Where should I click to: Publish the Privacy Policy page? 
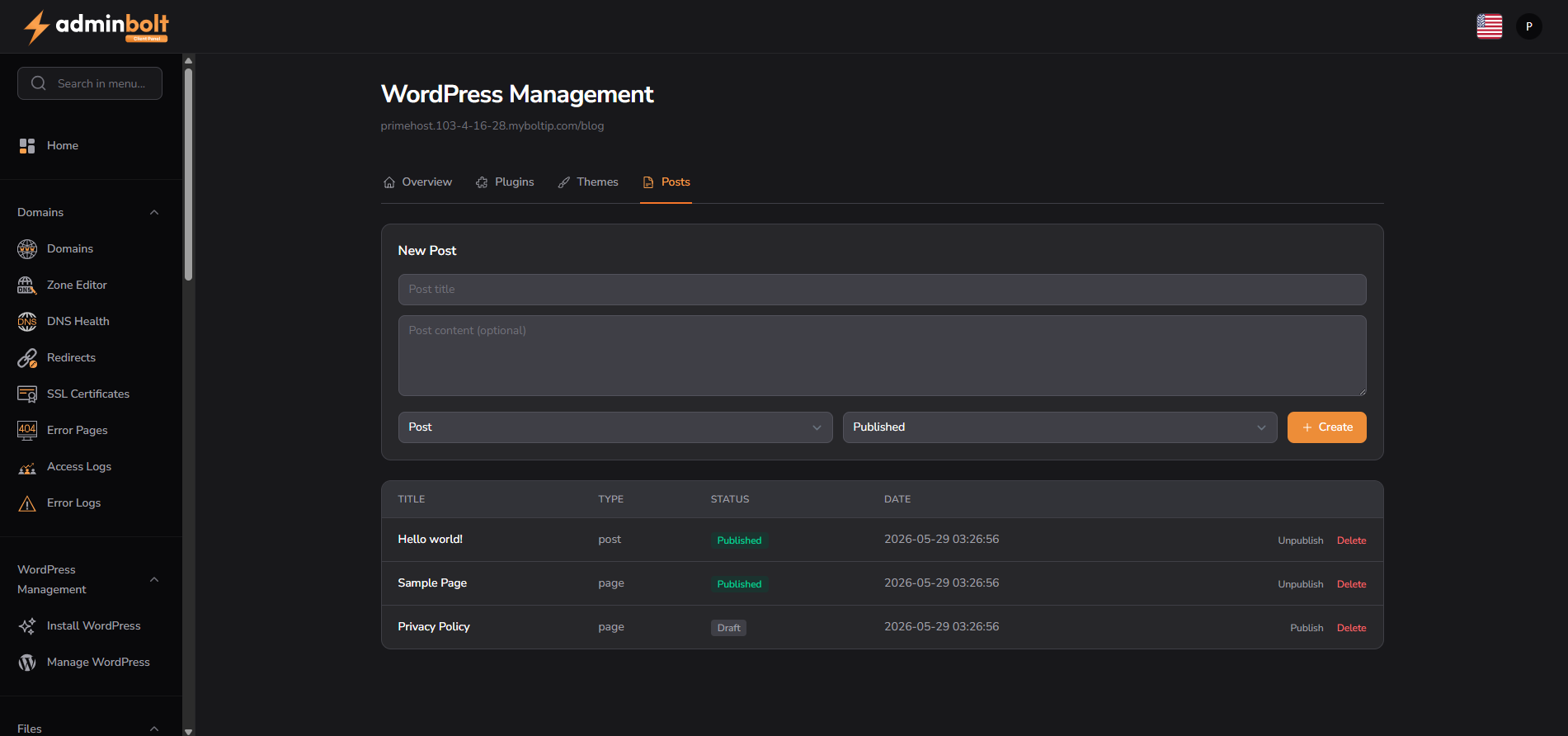pyautogui.click(x=1307, y=628)
